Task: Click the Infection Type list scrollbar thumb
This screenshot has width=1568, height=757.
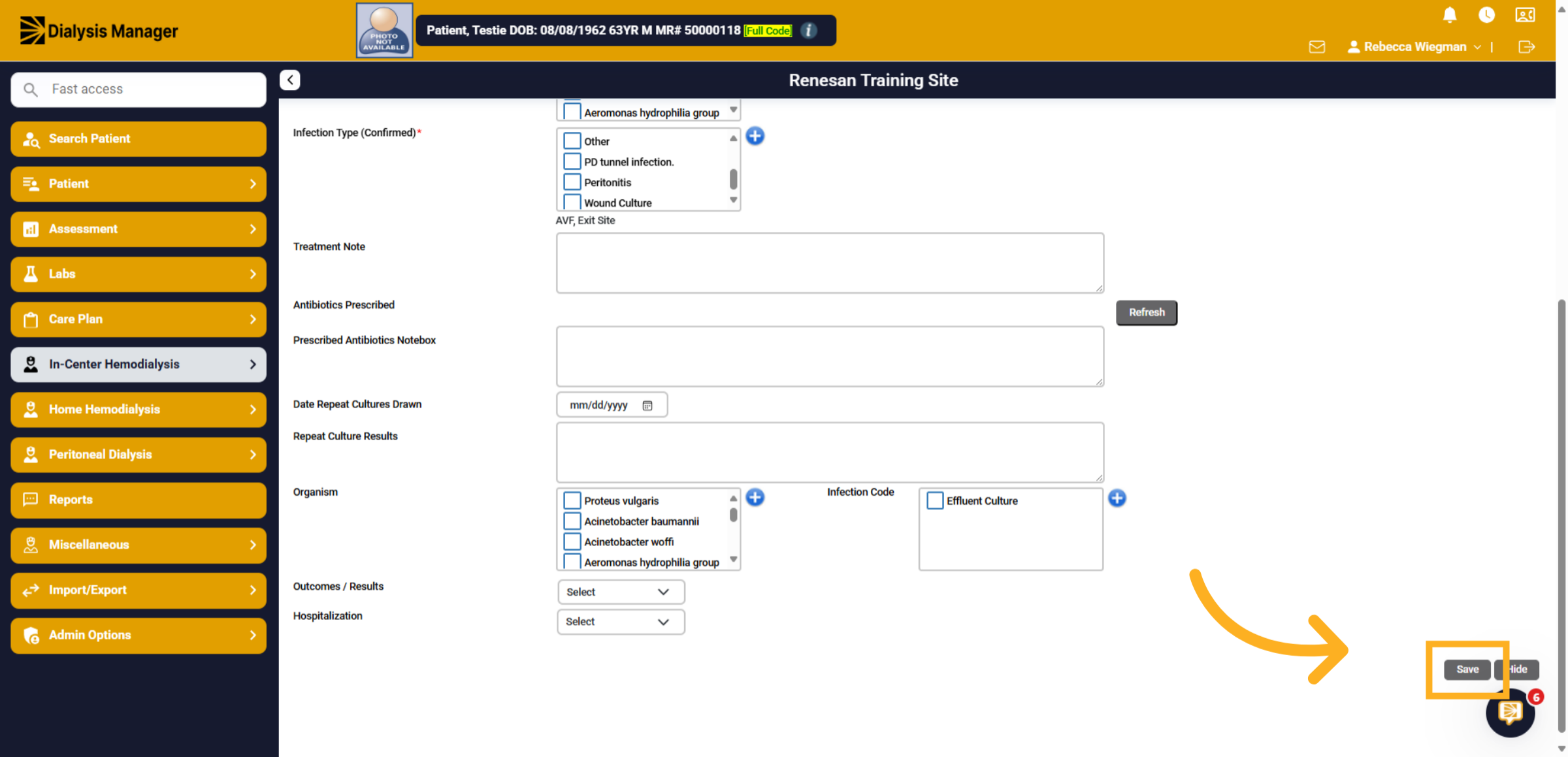Action: pos(733,179)
